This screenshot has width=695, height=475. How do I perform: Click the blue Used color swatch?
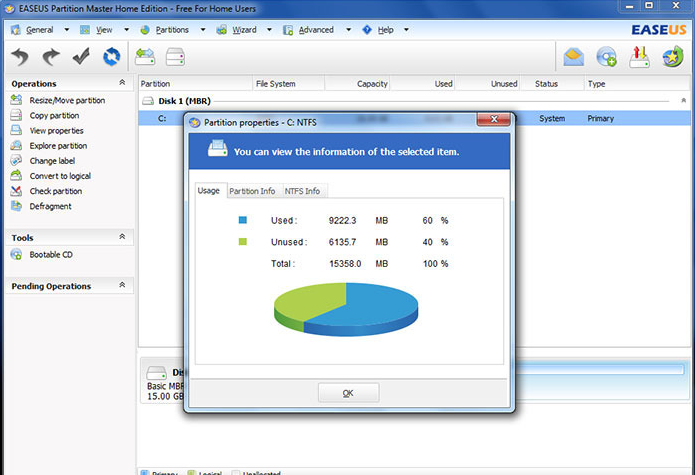coord(242,220)
